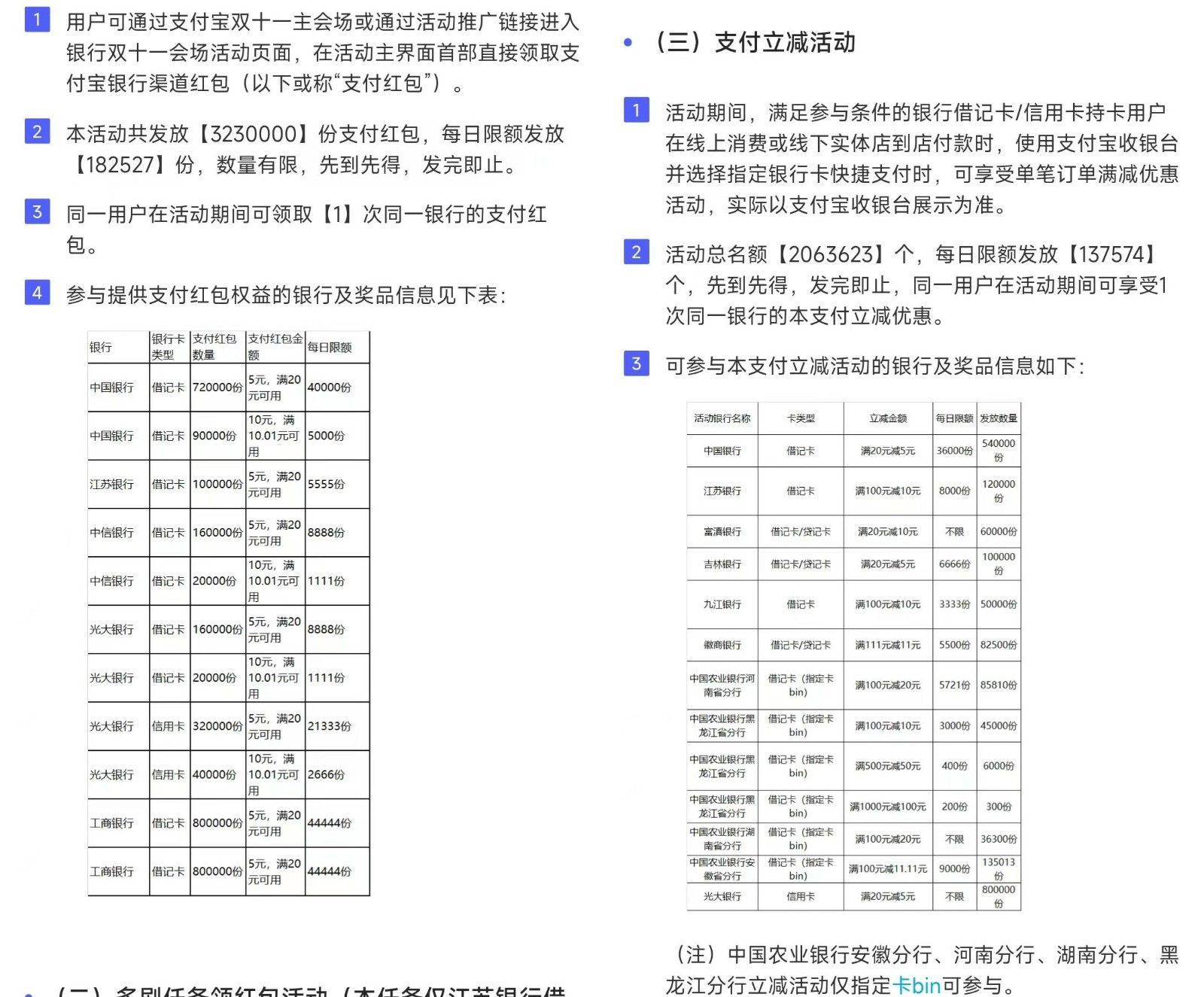Screen dimensions: 1204x997
Task: Click number 2 badge beside 本活动共发放
Action: (x=37, y=131)
